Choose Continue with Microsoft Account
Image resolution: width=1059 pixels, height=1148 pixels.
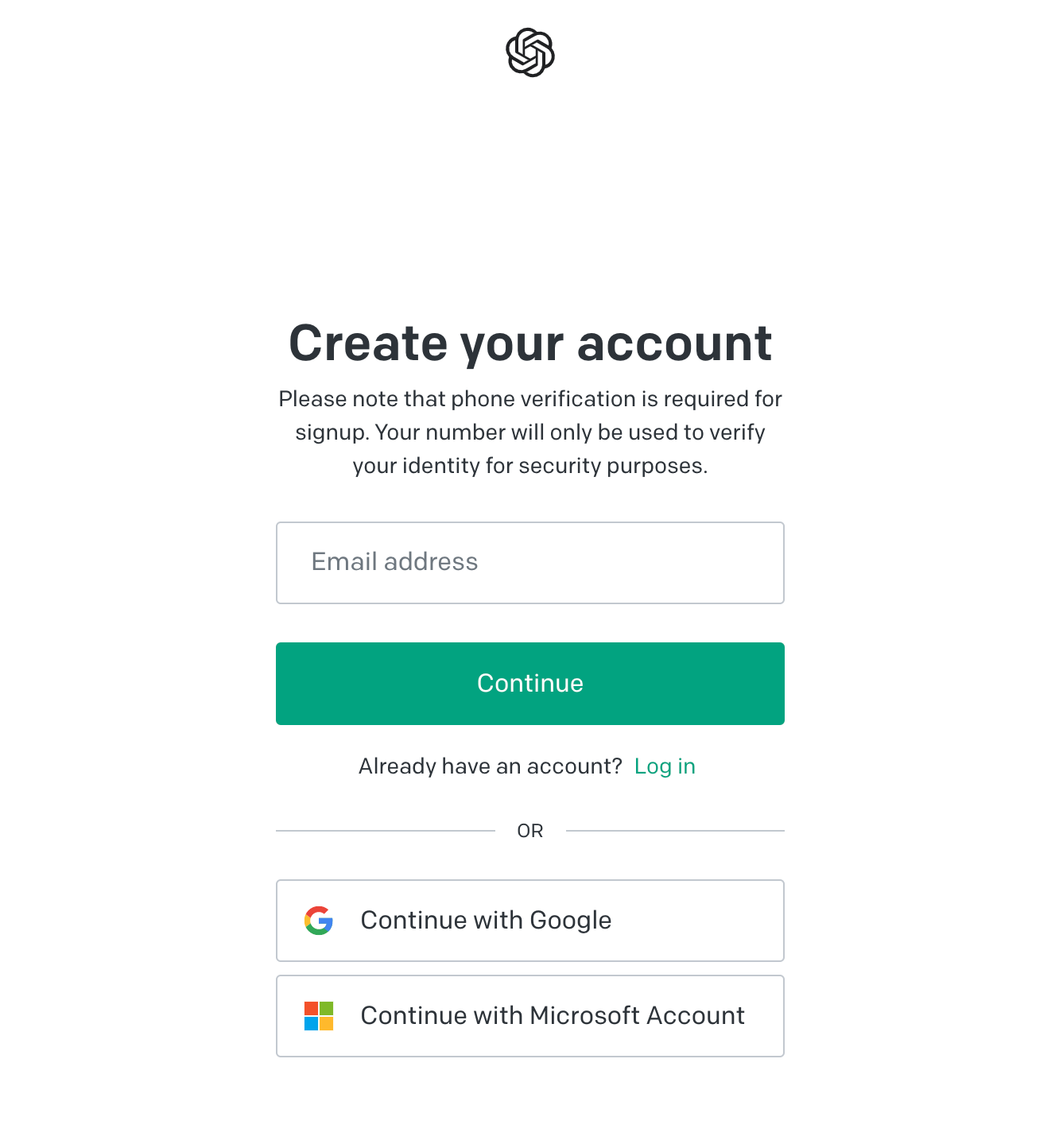pyautogui.click(x=530, y=1016)
